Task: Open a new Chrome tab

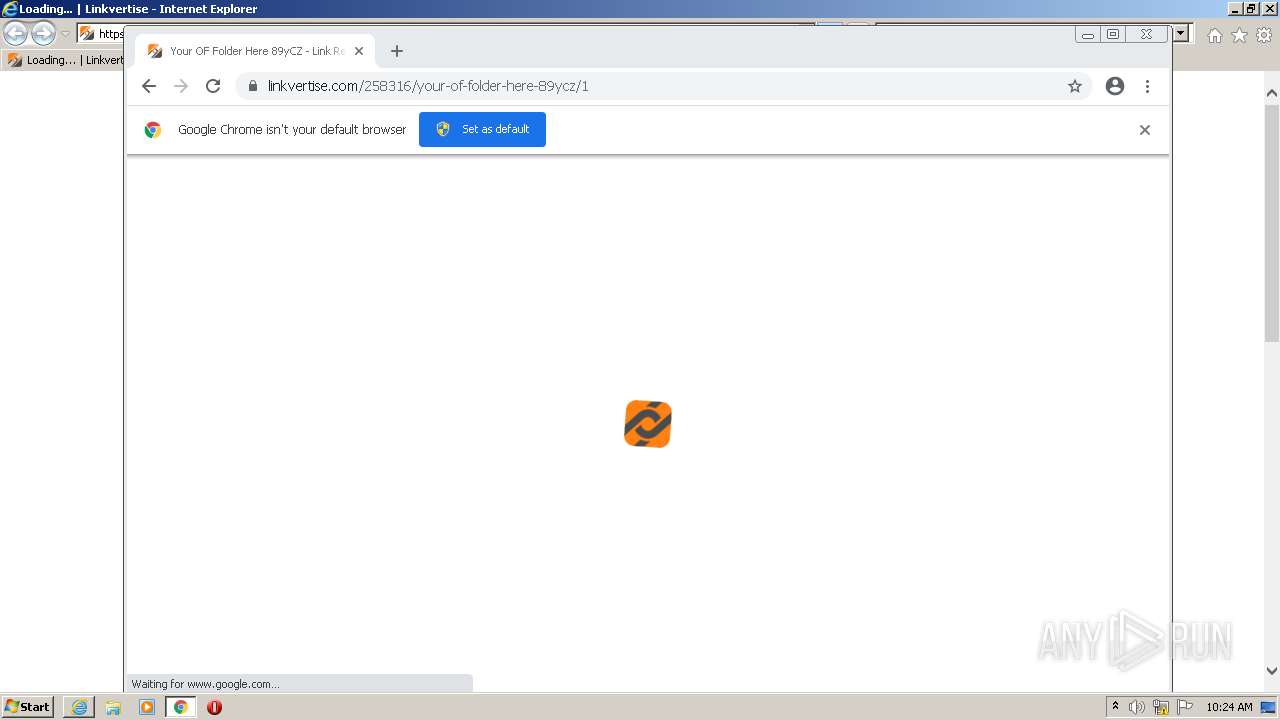Action: coord(397,51)
